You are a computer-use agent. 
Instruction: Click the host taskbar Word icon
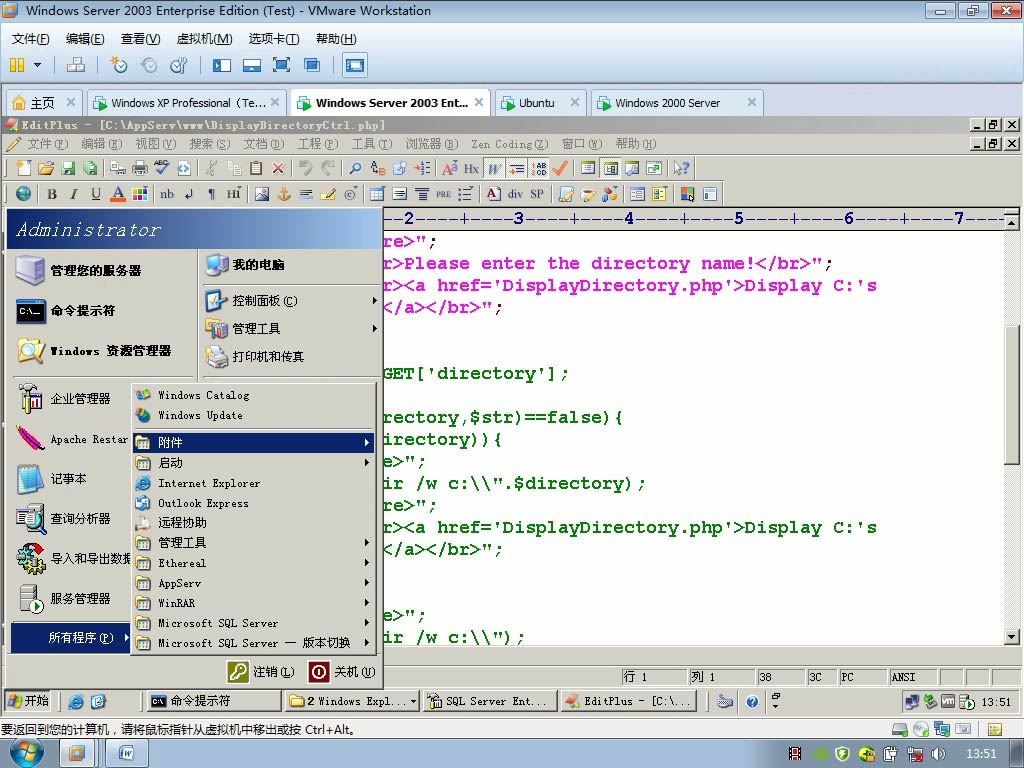pyautogui.click(x=126, y=754)
